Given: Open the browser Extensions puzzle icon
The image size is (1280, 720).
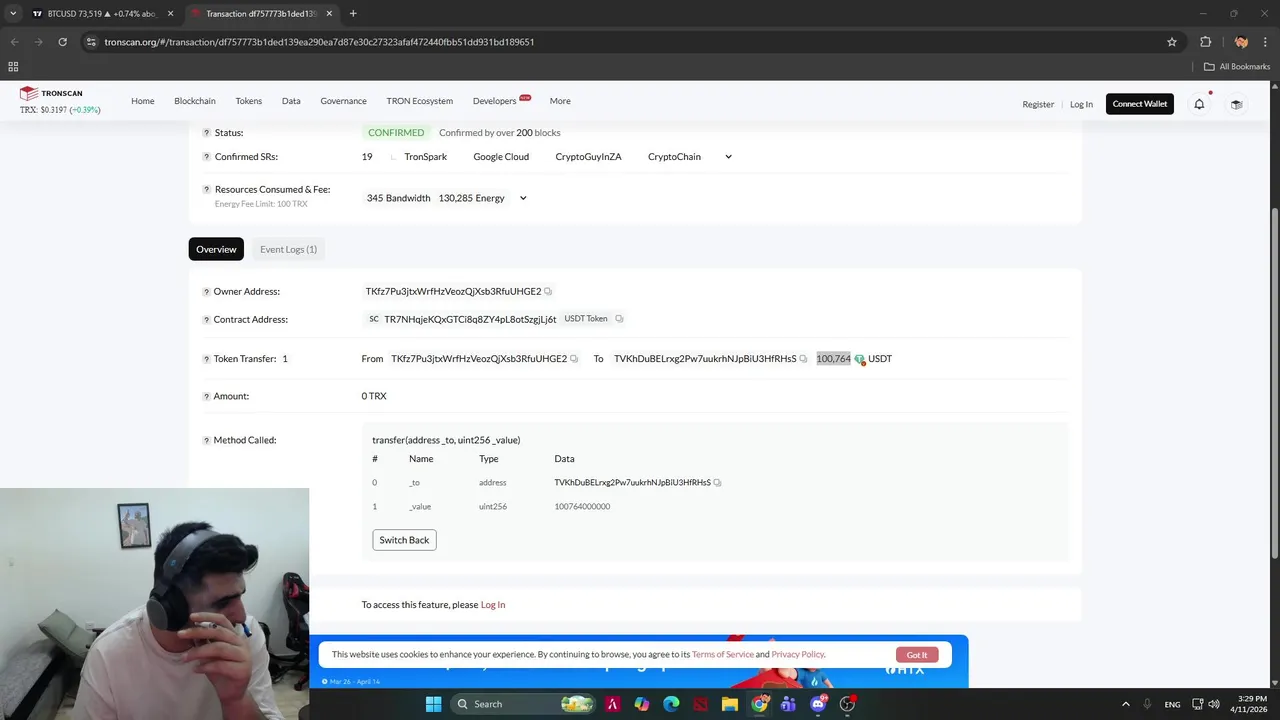Looking at the screenshot, I should [x=1205, y=42].
